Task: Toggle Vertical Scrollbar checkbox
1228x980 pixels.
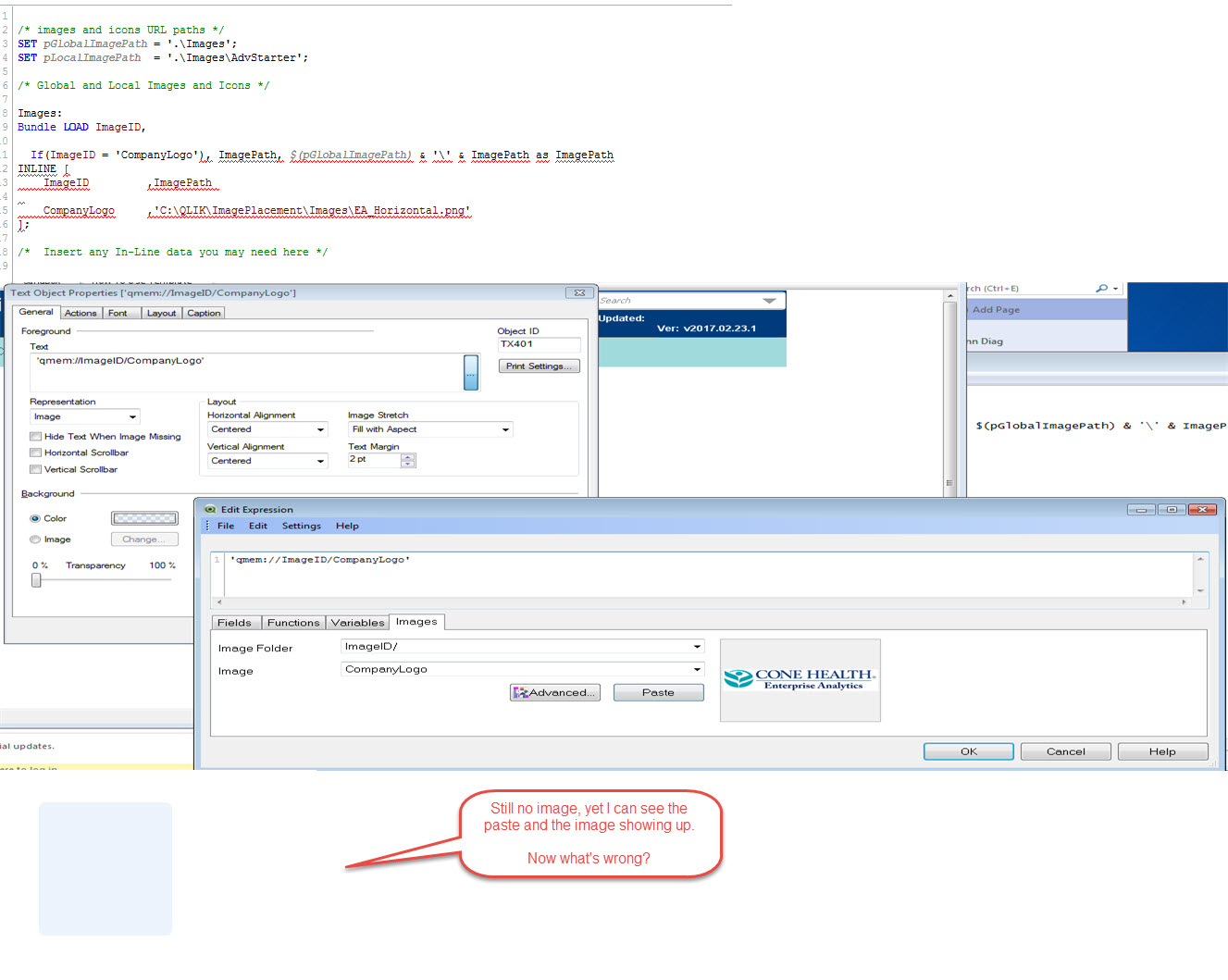Action: 35,469
